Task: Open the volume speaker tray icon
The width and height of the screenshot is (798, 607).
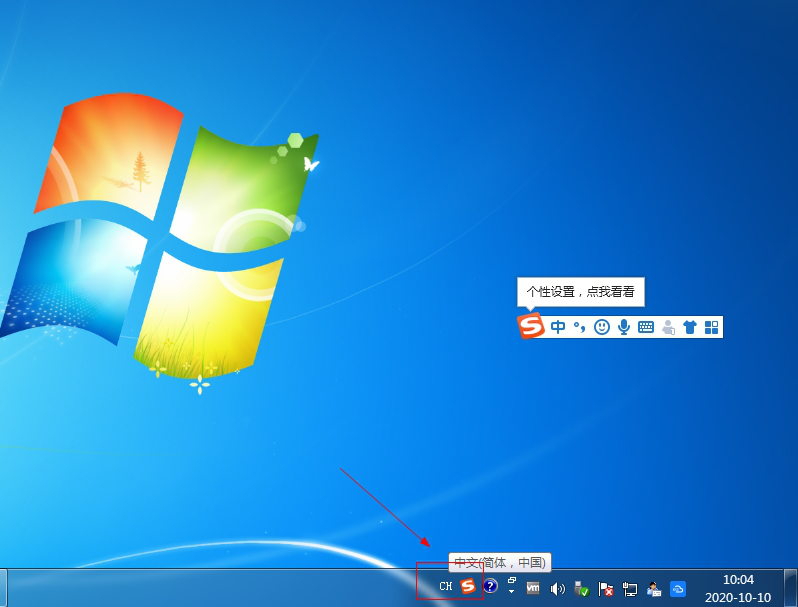Action: tap(557, 589)
